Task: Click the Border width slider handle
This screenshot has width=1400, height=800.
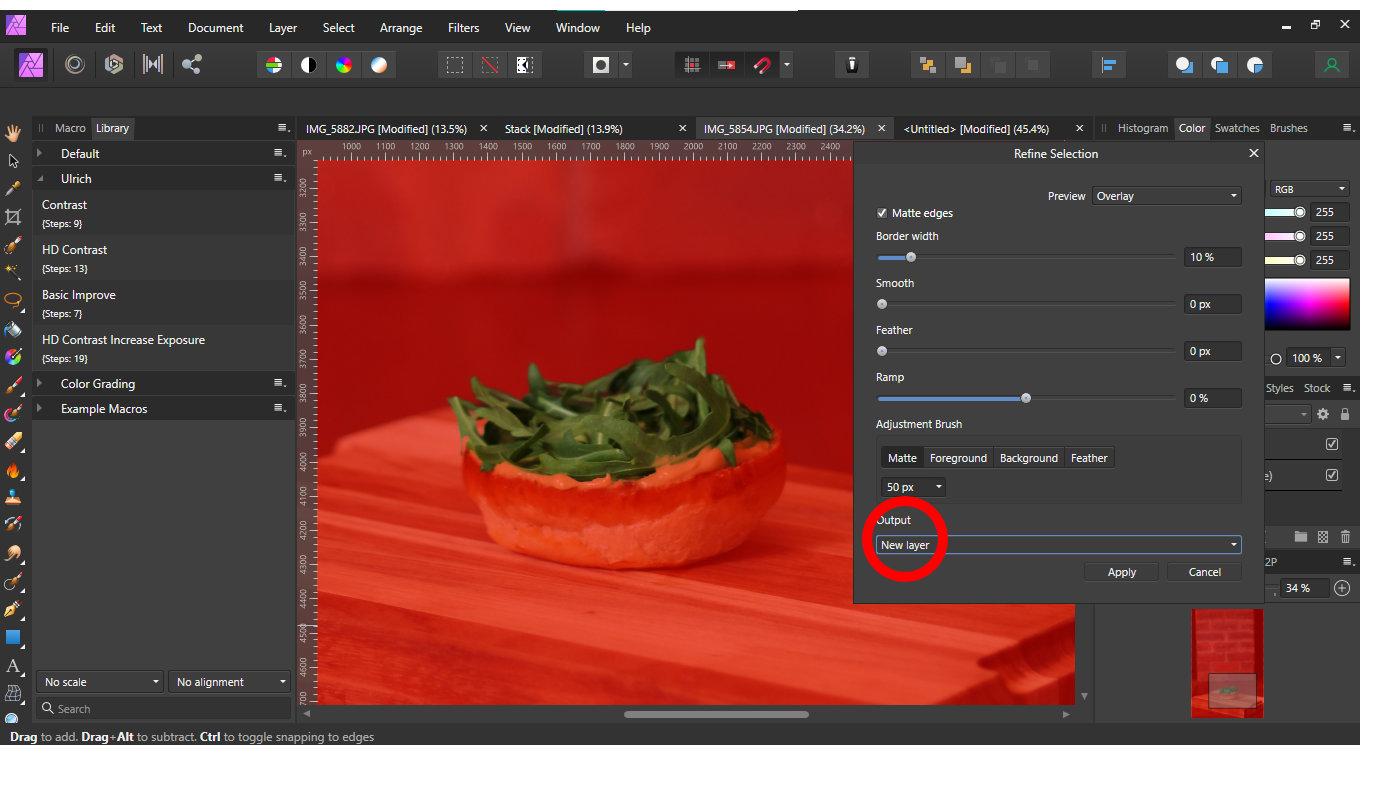Action: 910,257
